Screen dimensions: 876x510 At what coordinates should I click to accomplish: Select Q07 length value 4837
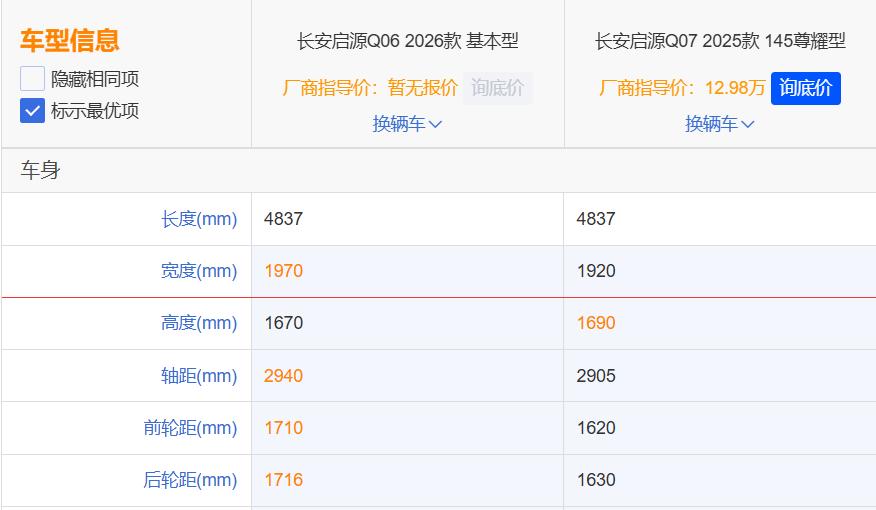point(596,219)
